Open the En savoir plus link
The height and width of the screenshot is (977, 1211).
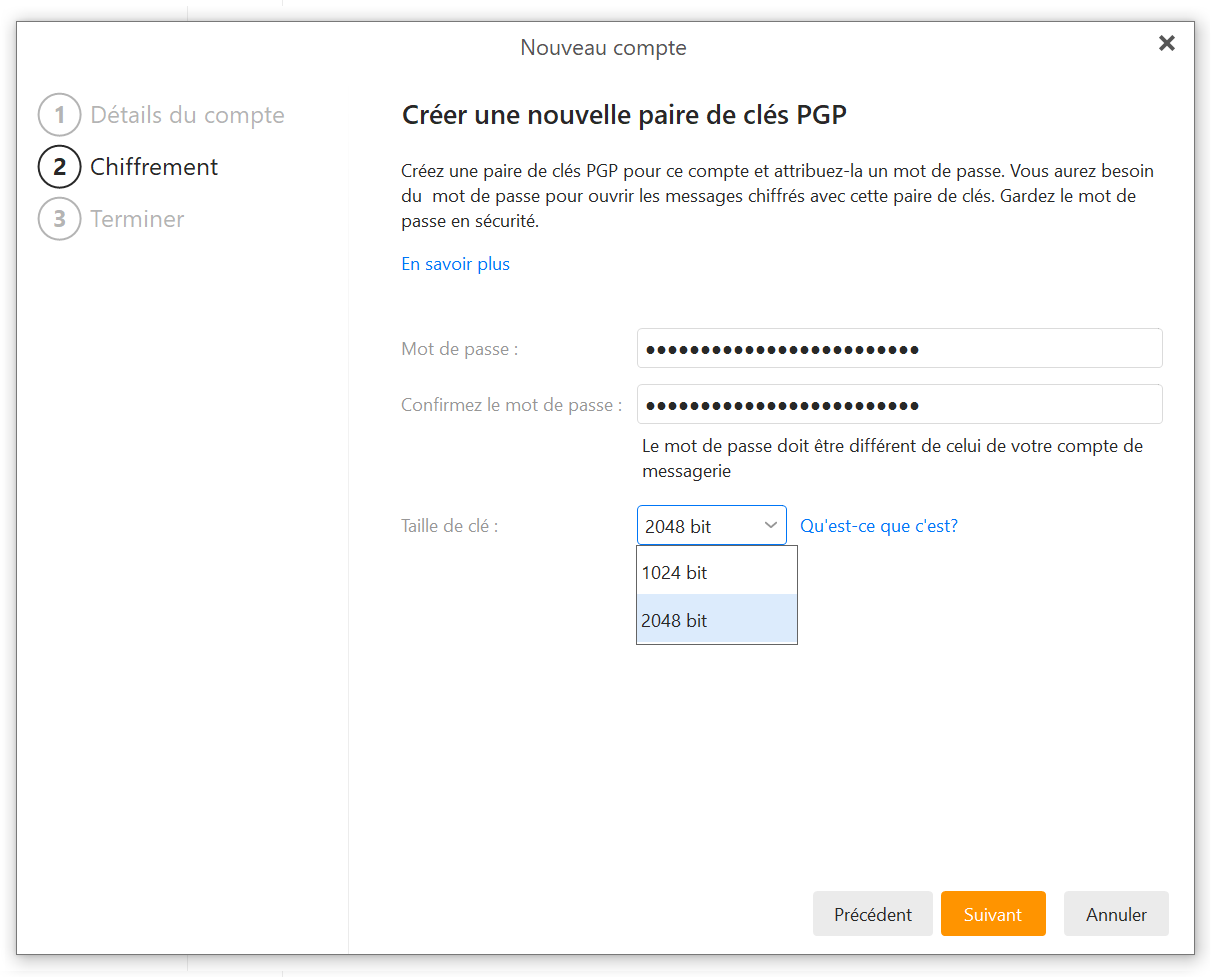455,264
